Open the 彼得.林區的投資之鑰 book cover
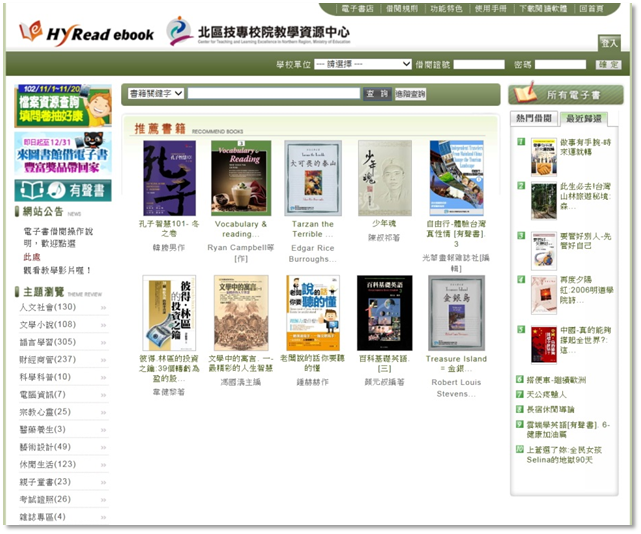641x534 pixels. pos(169,313)
